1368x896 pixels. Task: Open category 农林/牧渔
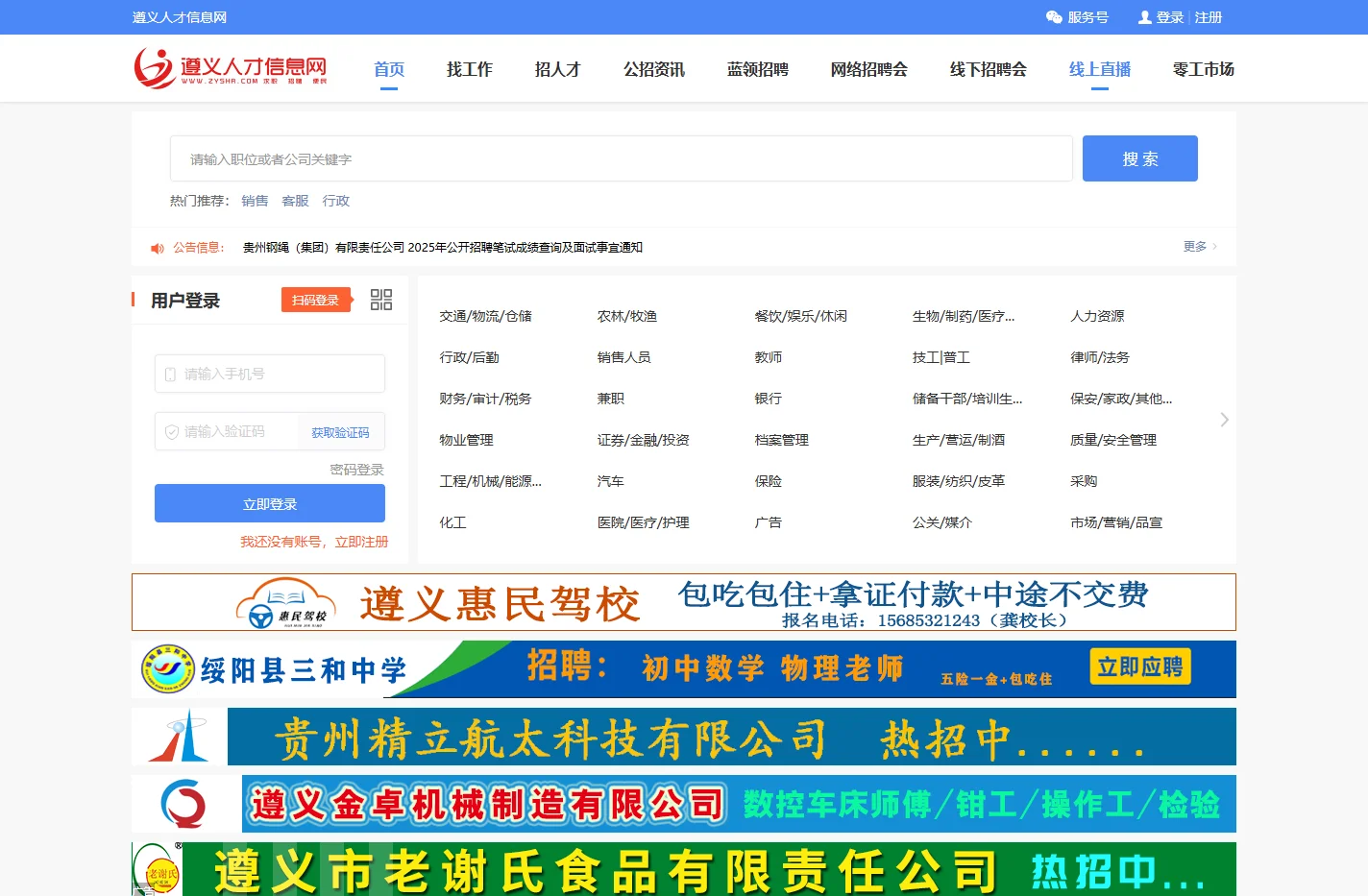coord(627,316)
